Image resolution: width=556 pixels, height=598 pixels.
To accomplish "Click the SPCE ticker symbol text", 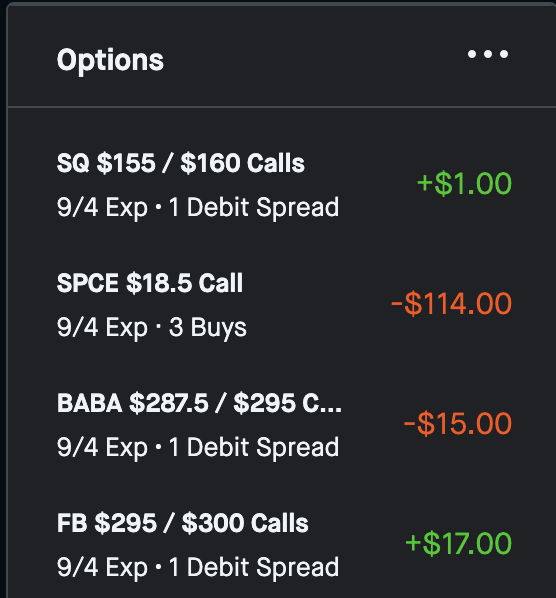I will 88,283.
